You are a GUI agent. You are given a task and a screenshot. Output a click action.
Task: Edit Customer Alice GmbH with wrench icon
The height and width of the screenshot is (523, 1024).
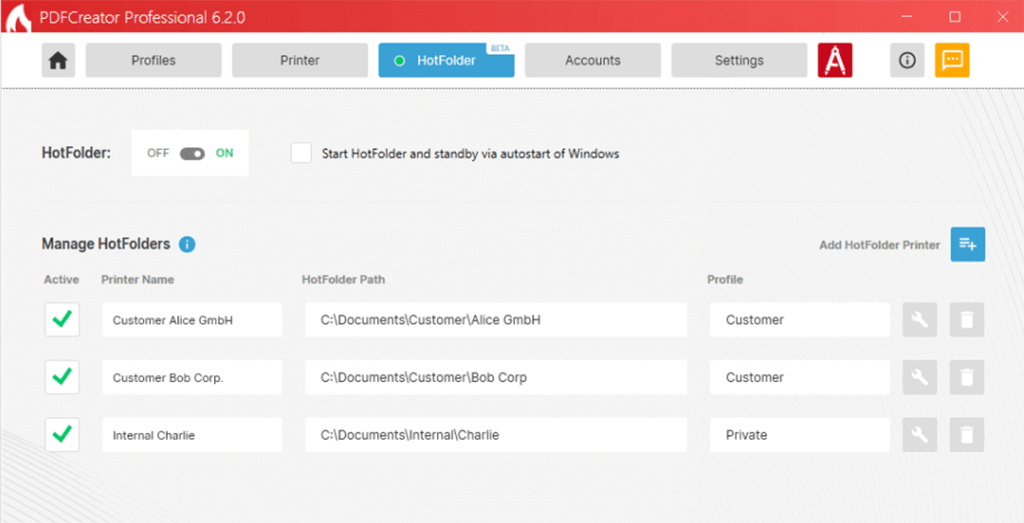click(919, 320)
